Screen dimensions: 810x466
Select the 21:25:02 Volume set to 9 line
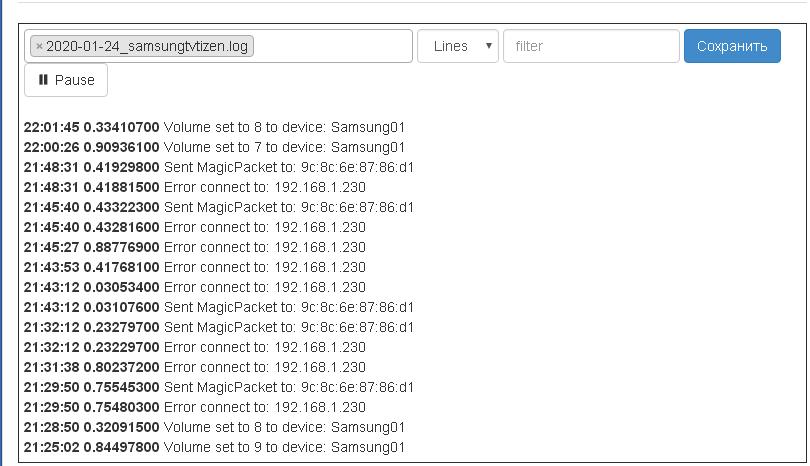pos(214,447)
